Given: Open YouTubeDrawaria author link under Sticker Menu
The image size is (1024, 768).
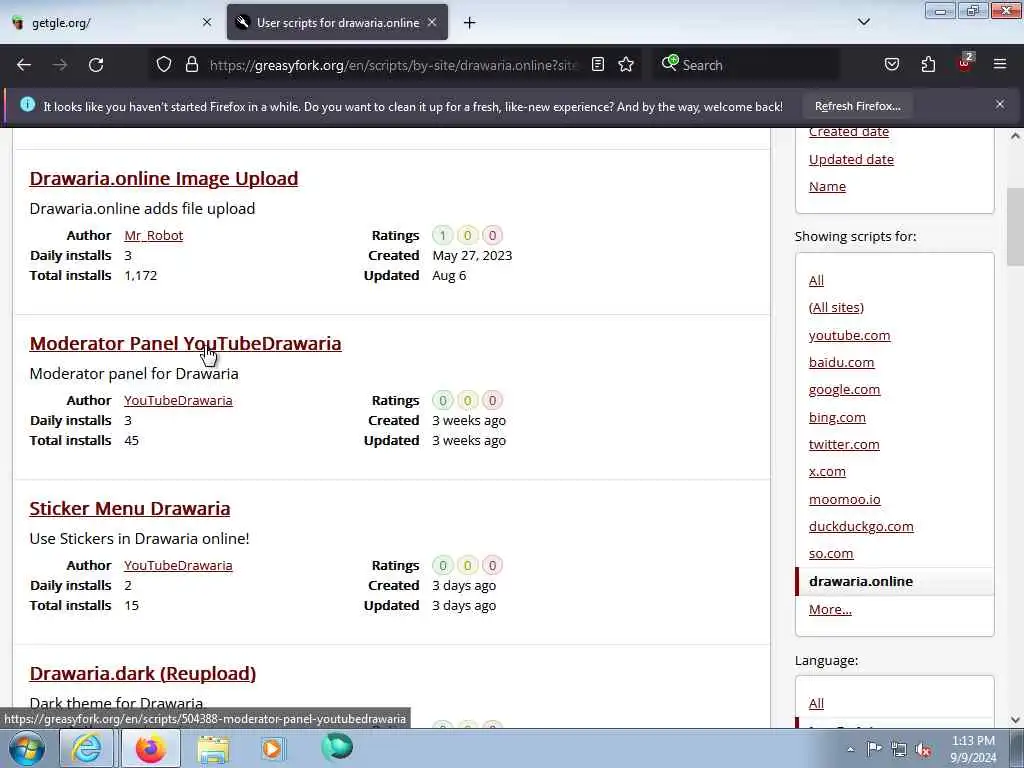Looking at the screenshot, I should point(178,566).
